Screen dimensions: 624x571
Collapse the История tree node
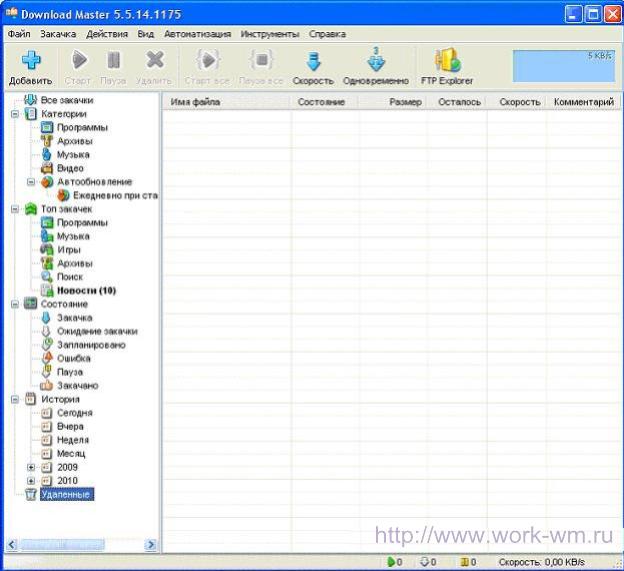pyautogui.click(x=15, y=400)
